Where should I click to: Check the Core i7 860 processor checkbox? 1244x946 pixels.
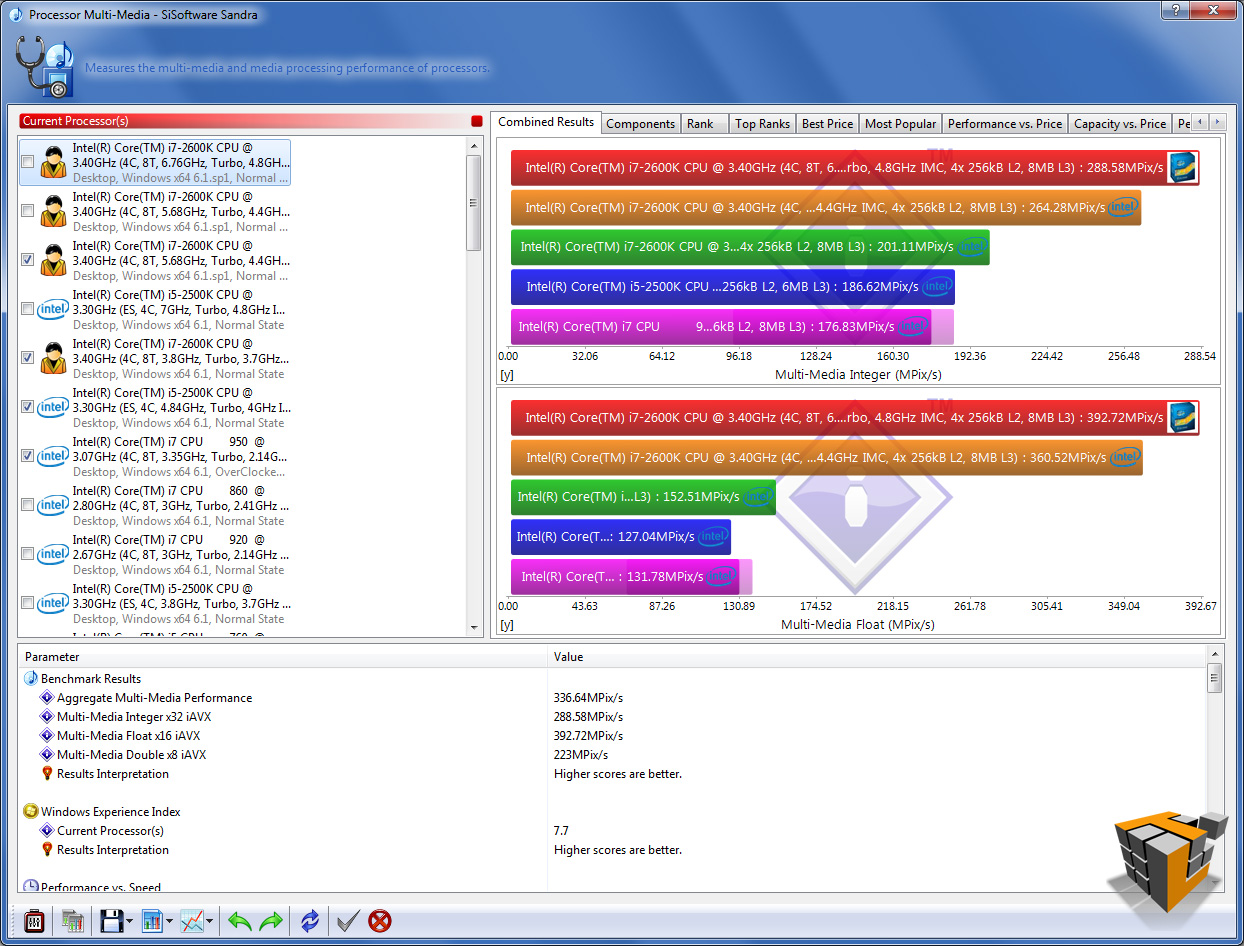27,504
